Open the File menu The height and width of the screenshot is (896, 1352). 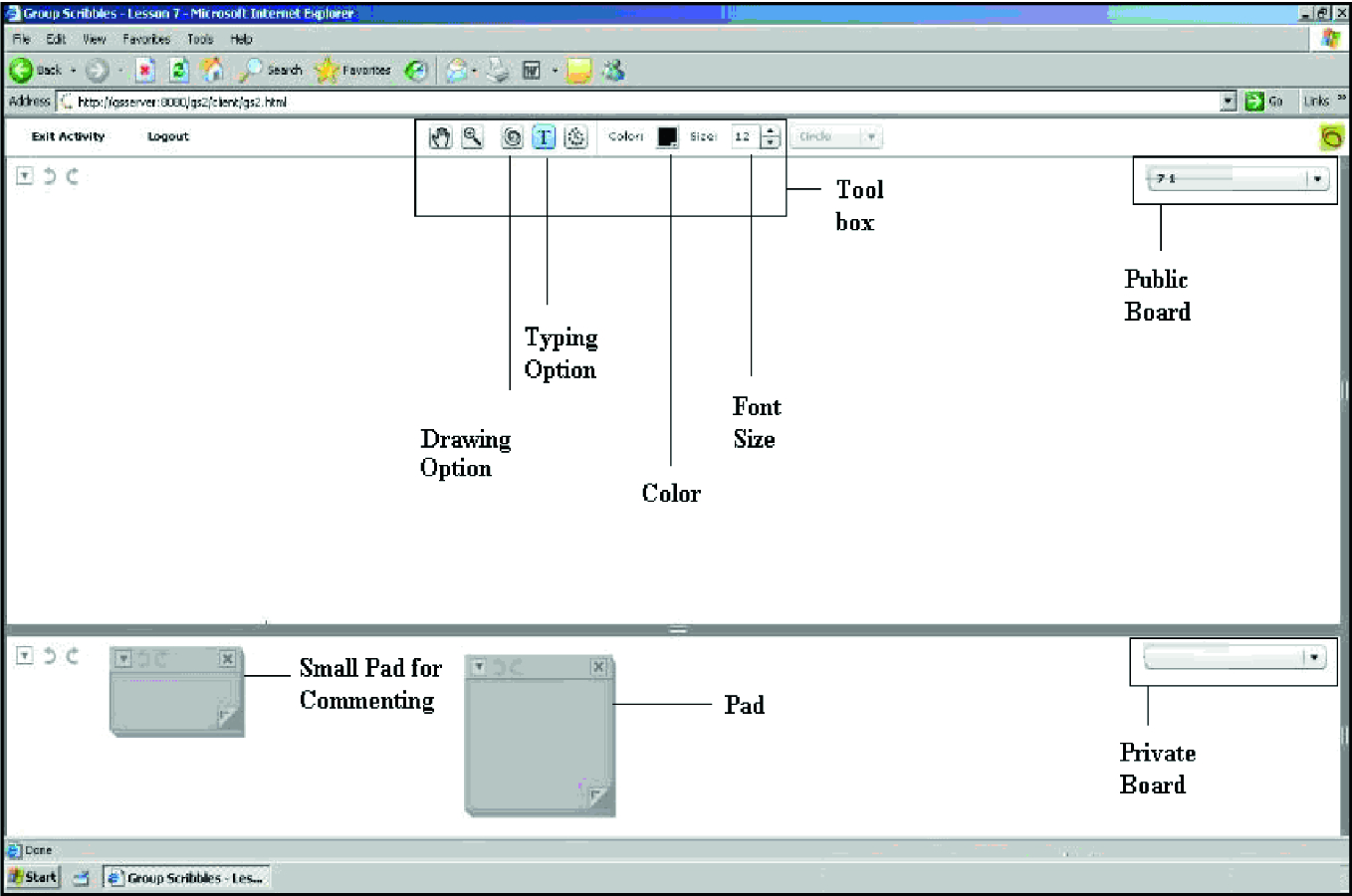point(22,39)
